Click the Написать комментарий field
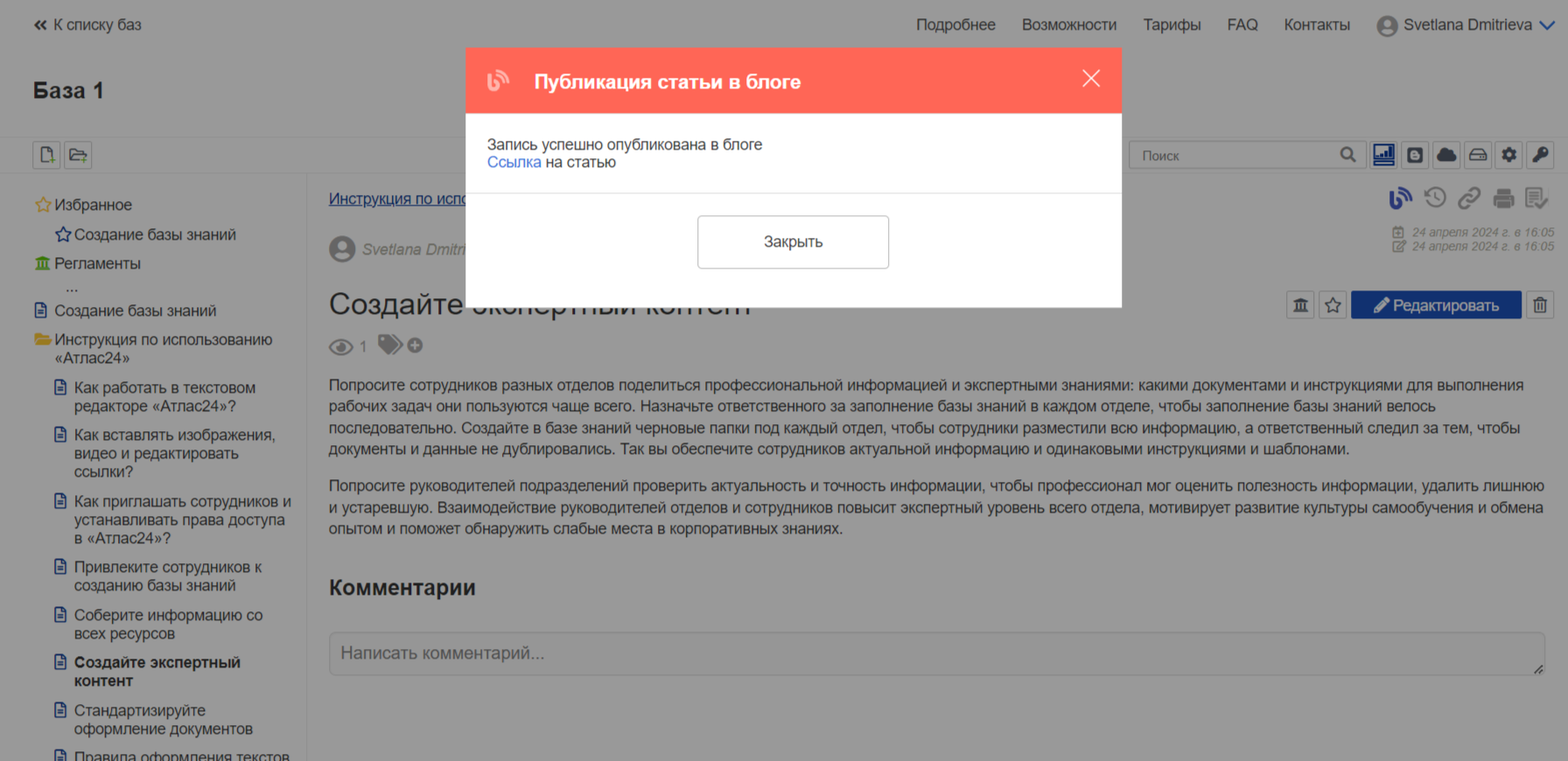 coord(936,653)
